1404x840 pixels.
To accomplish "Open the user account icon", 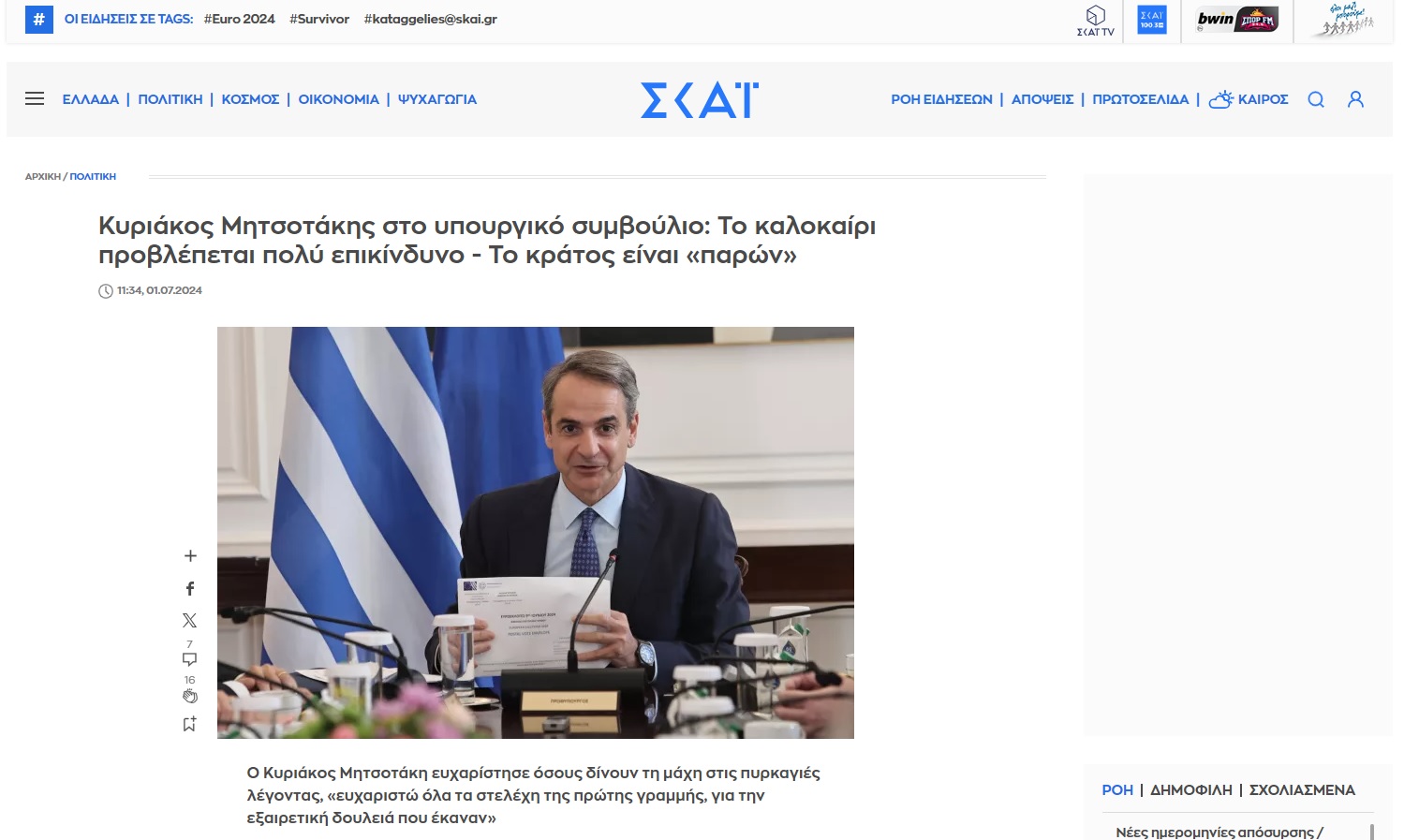I will click(1355, 99).
